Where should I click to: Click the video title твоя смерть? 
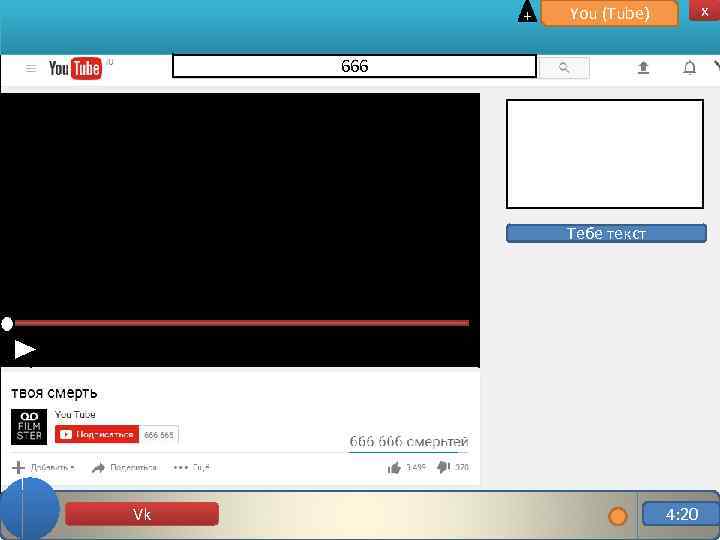[x=54, y=393]
